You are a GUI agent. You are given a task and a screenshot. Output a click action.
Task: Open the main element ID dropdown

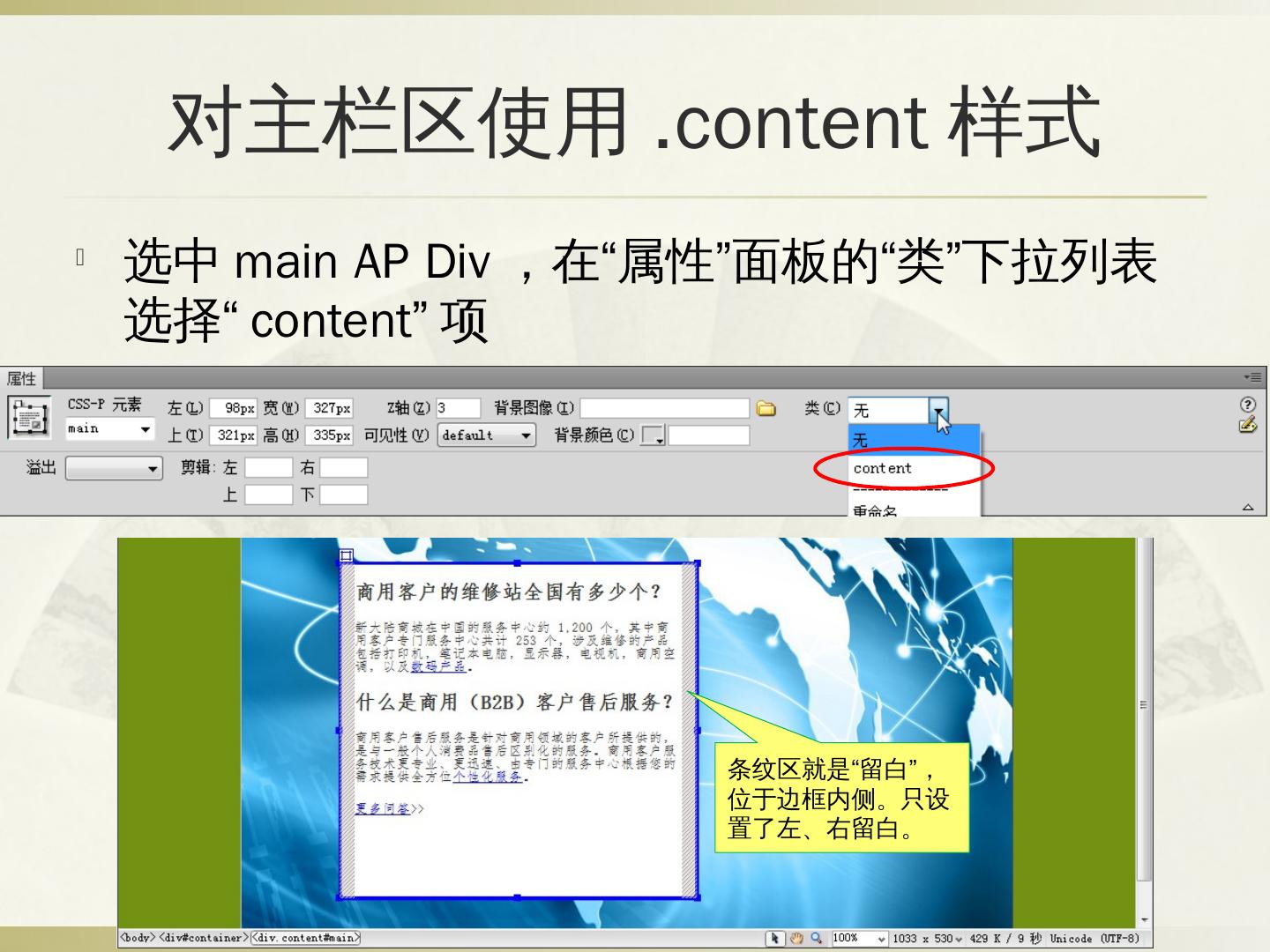[146, 429]
